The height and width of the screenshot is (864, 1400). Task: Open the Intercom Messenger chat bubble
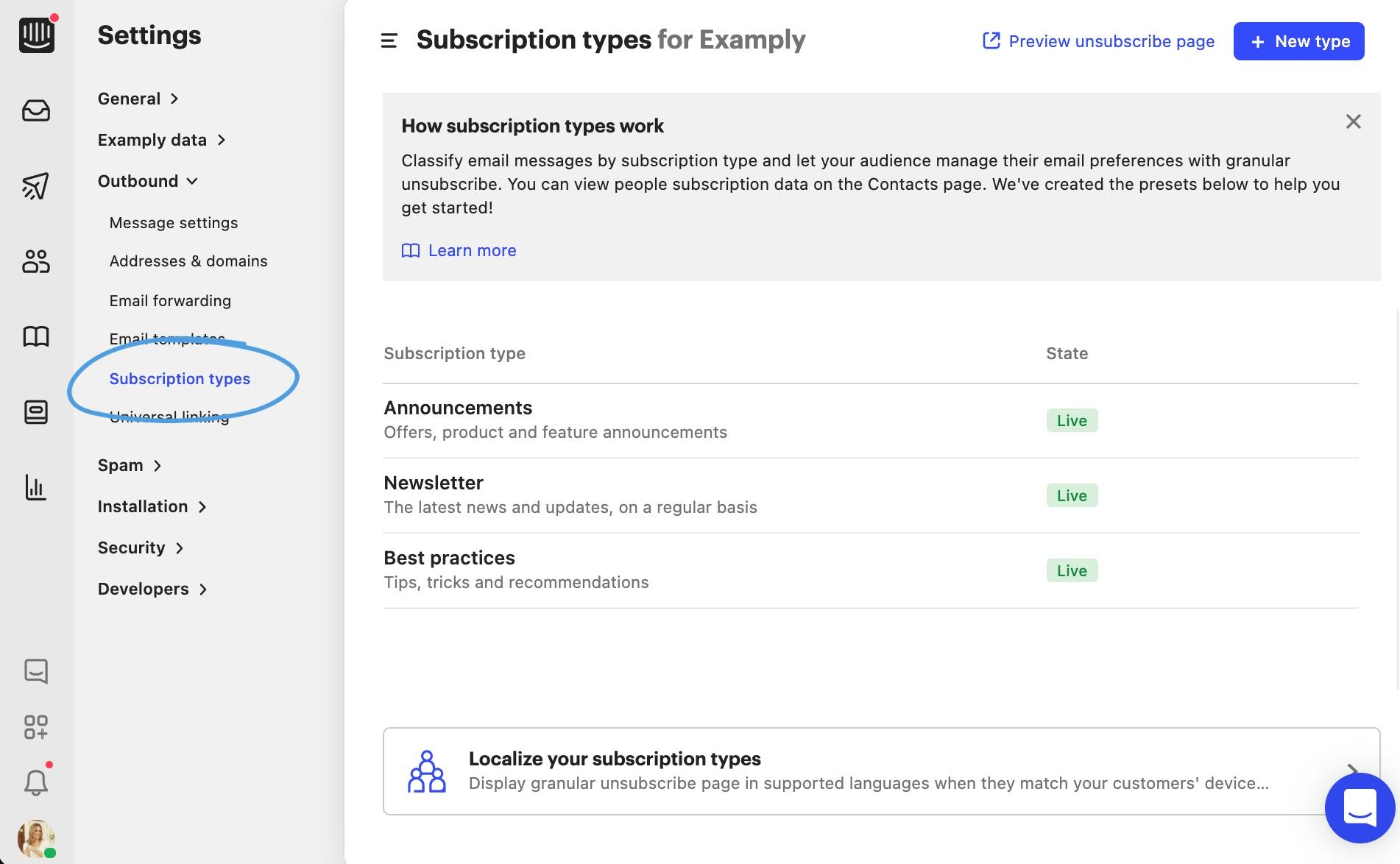pos(1360,807)
